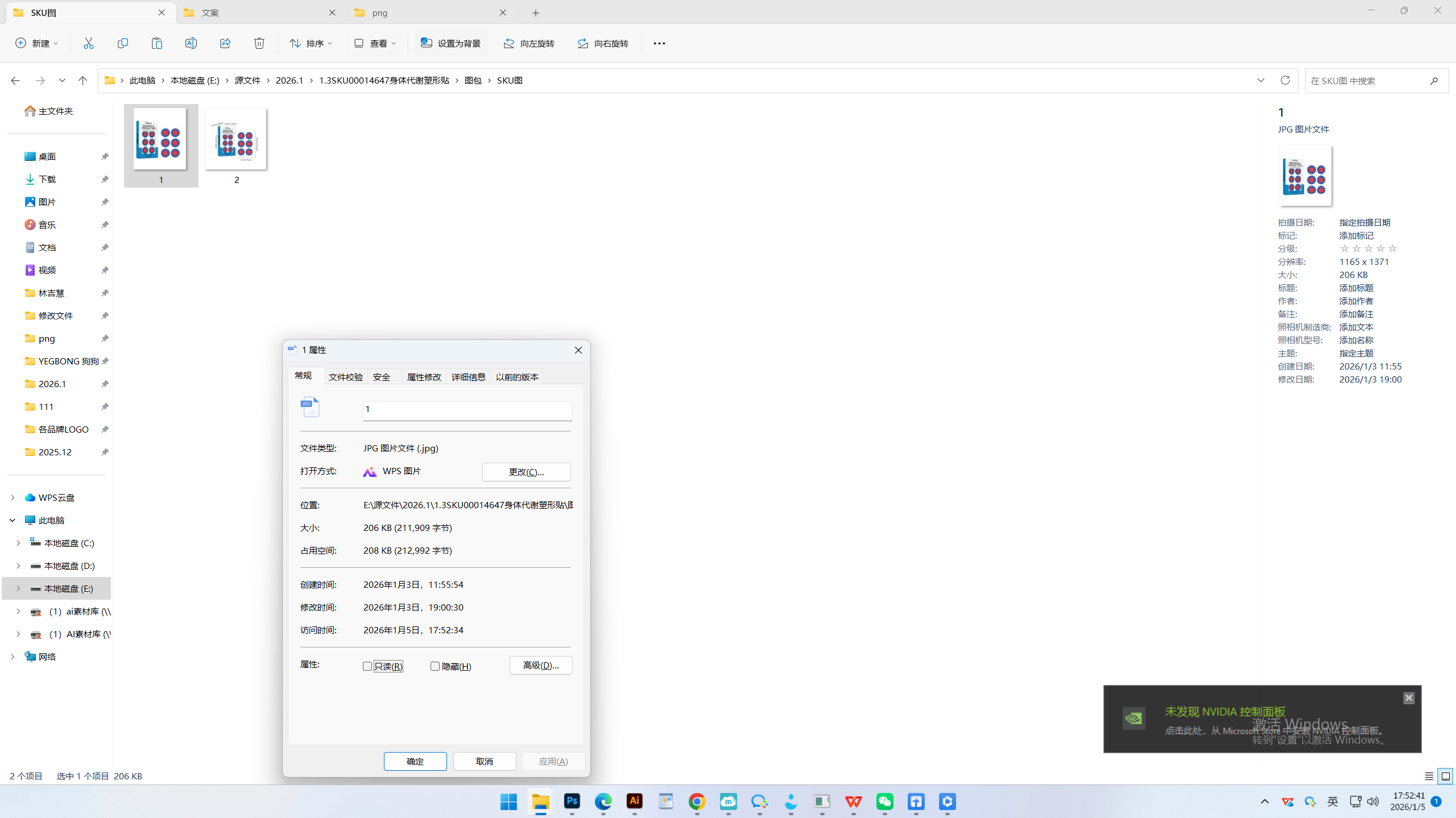Click the Rename icon in toolbar
Viewport: 1456px width, 818px height.
[x=191, y=43]
